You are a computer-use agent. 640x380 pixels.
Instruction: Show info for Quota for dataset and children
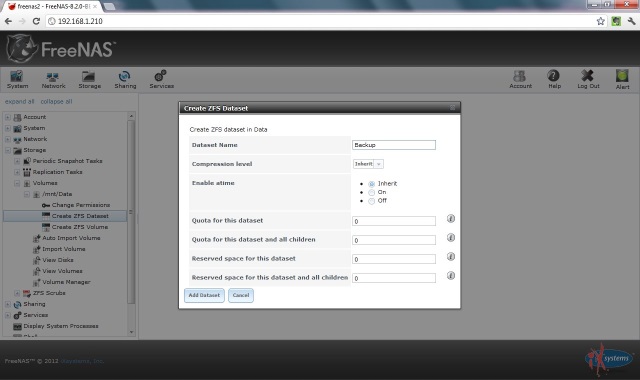click(x=451, y=238)
